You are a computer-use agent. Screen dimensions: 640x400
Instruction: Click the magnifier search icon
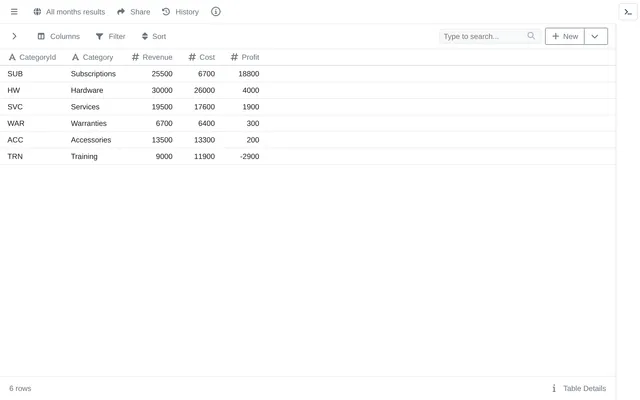click(x=531, y=36)
